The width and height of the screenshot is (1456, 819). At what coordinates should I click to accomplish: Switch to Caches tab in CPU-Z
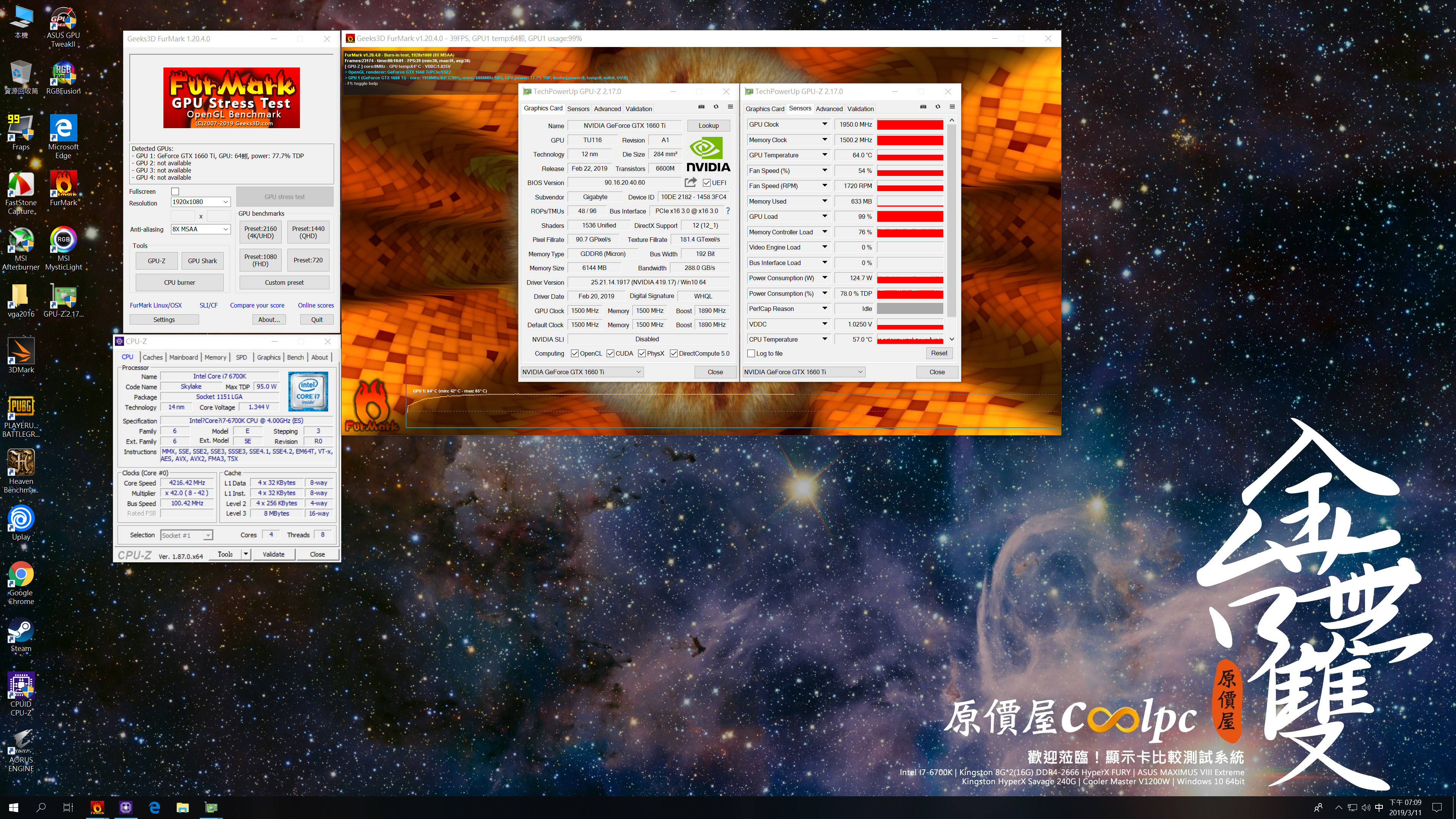[x=152, y=357]
